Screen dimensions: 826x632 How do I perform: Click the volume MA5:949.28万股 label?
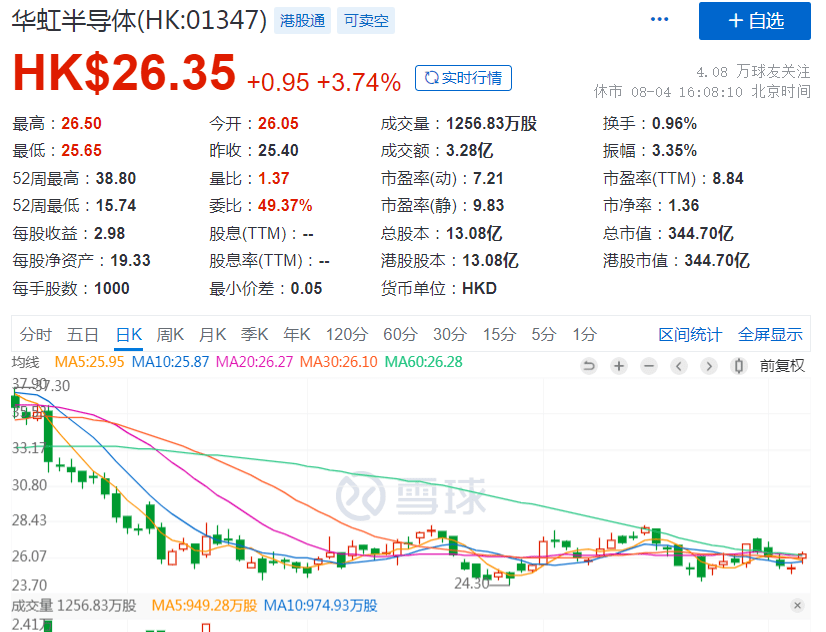click(204, 606)
